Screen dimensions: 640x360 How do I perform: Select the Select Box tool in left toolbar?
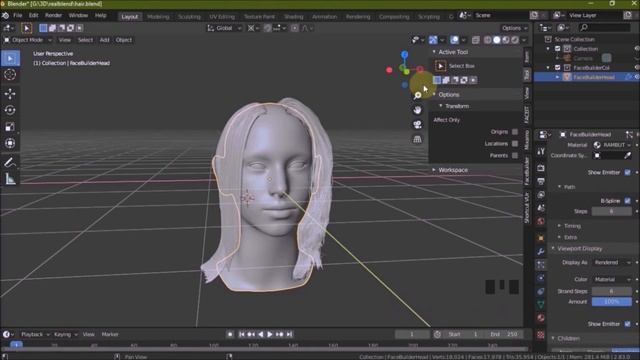coord(10,58)
